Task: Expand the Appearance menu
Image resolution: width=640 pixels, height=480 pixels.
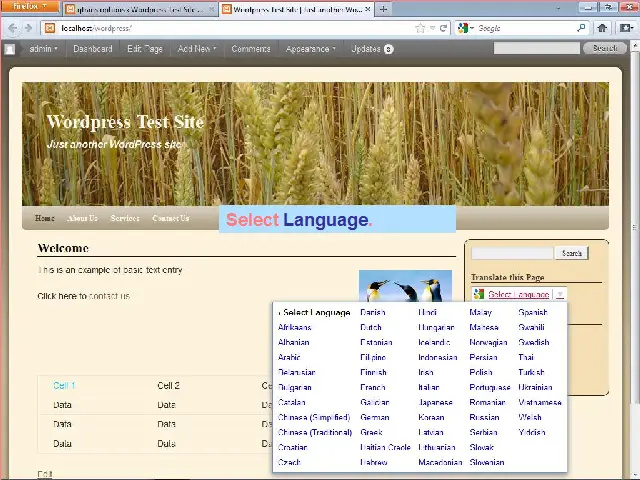Action: (x=310, y=49)
